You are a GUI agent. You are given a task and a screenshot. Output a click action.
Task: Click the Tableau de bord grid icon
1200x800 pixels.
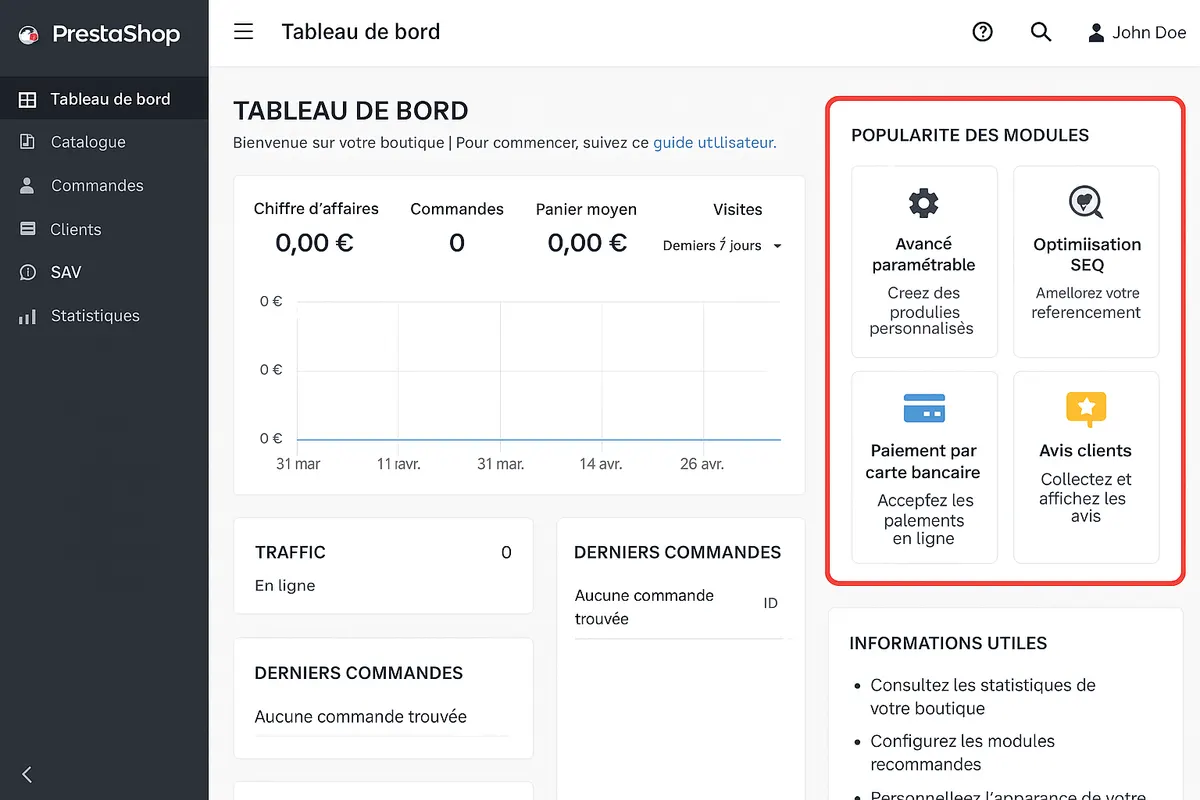(28, 99)
